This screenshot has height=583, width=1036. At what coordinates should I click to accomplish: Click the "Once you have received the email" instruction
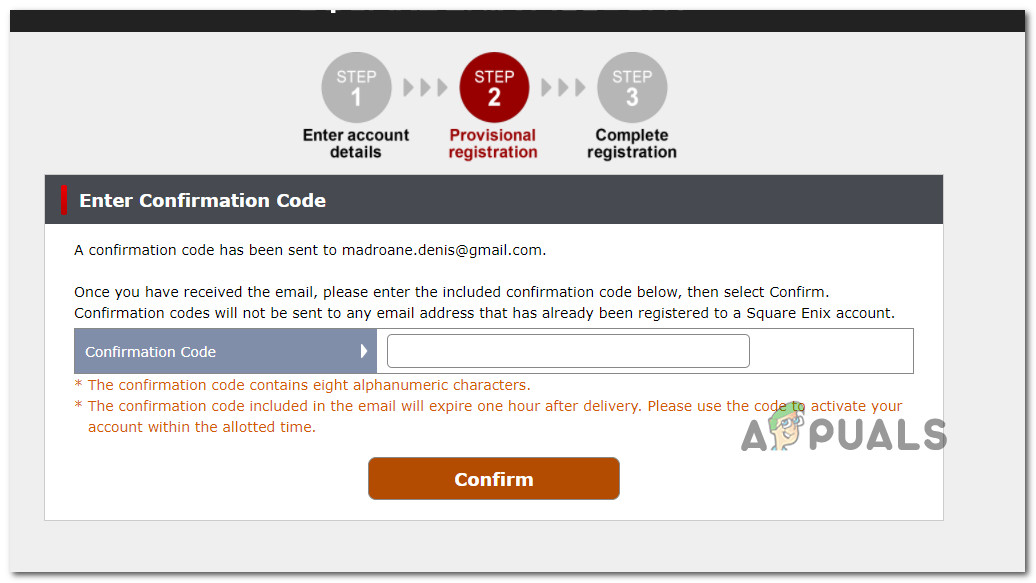(x=452, y=292)
